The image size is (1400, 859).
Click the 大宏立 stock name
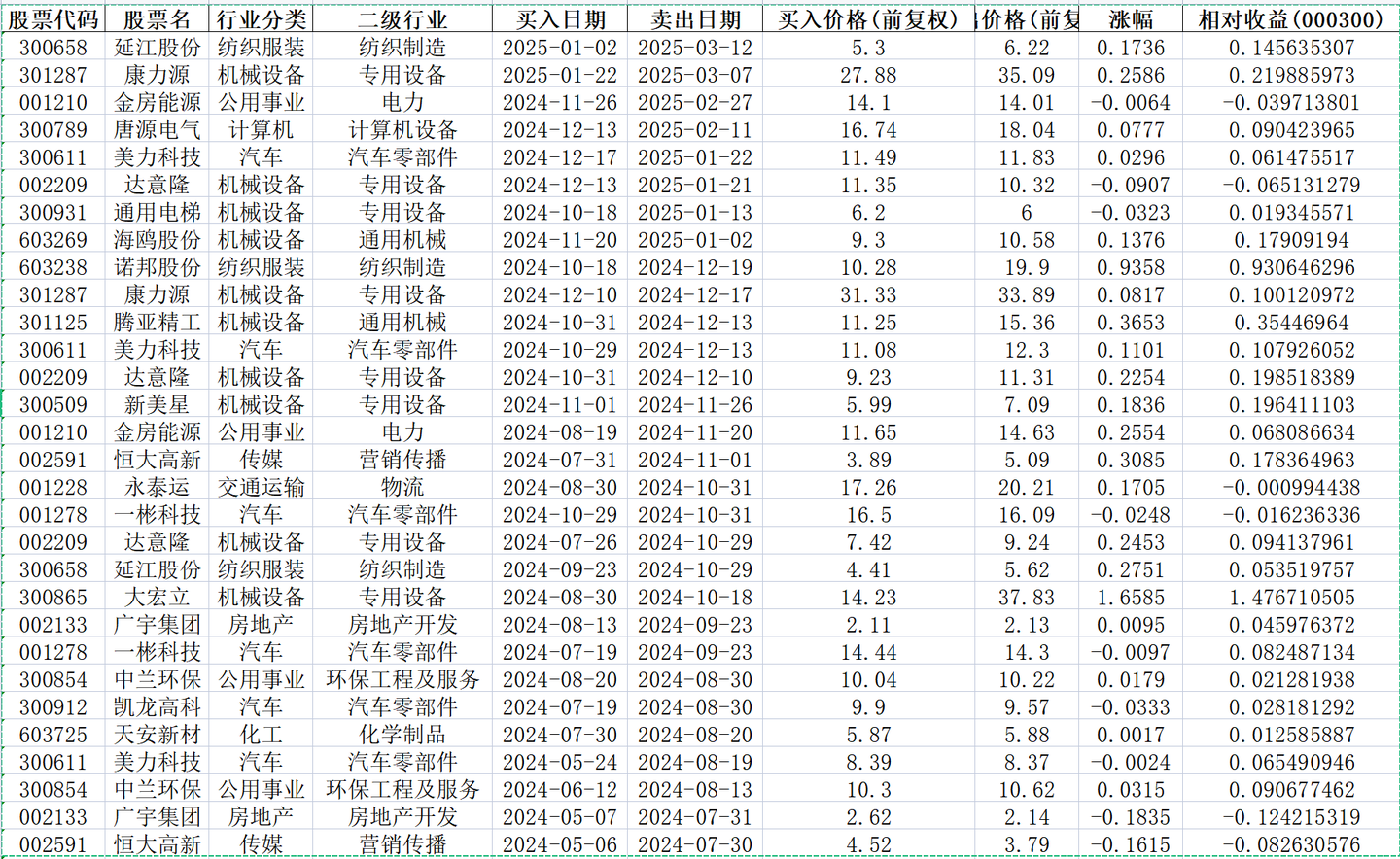[x=157, y=598]
